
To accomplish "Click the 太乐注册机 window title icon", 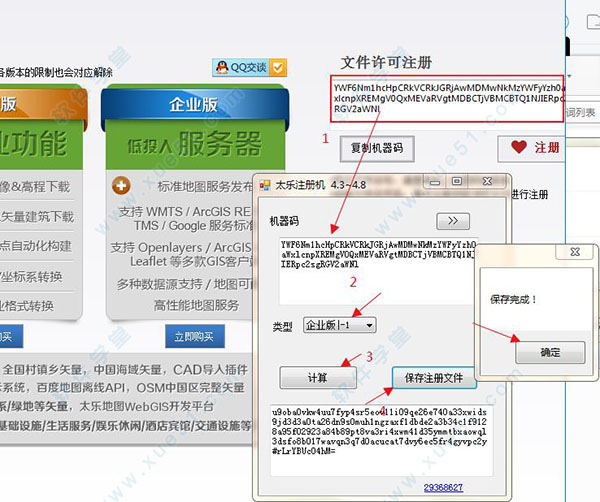I will pos(260,184).
